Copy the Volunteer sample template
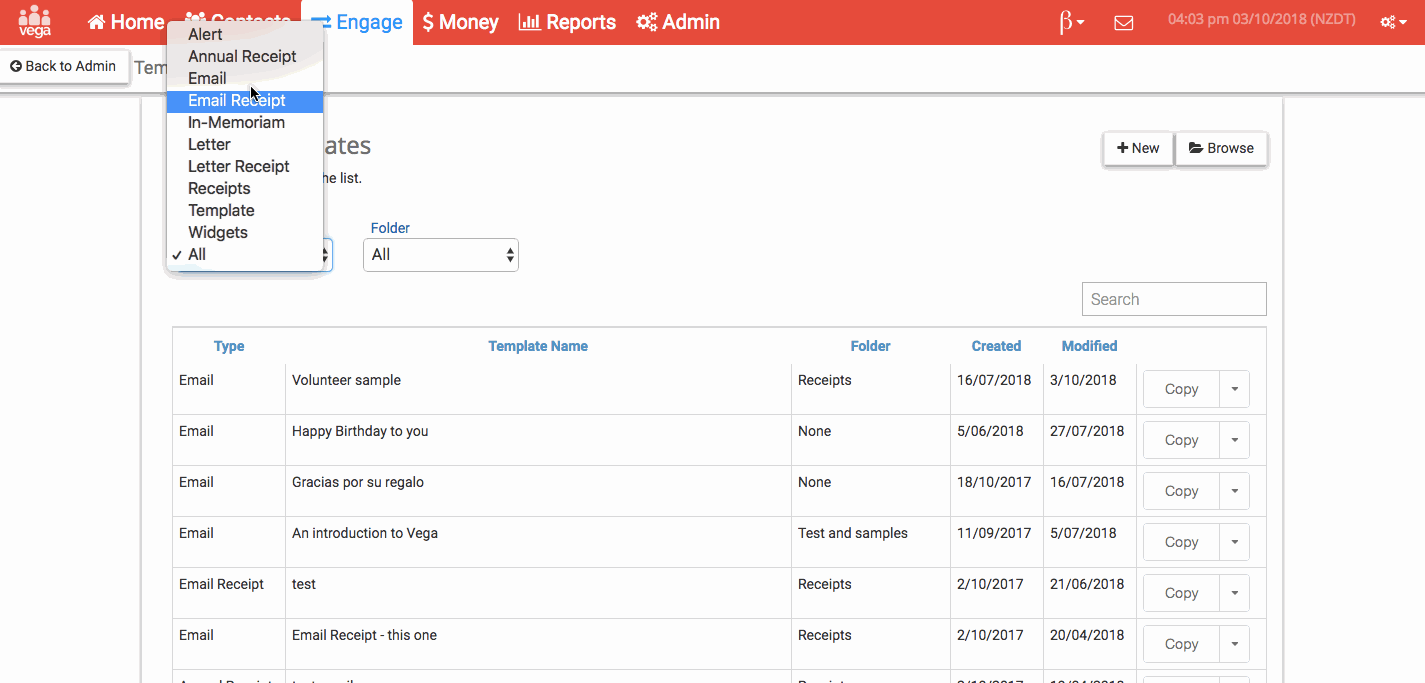Image resolution: width=1425 pixels, height=683 pixels. click(1181, 389)
